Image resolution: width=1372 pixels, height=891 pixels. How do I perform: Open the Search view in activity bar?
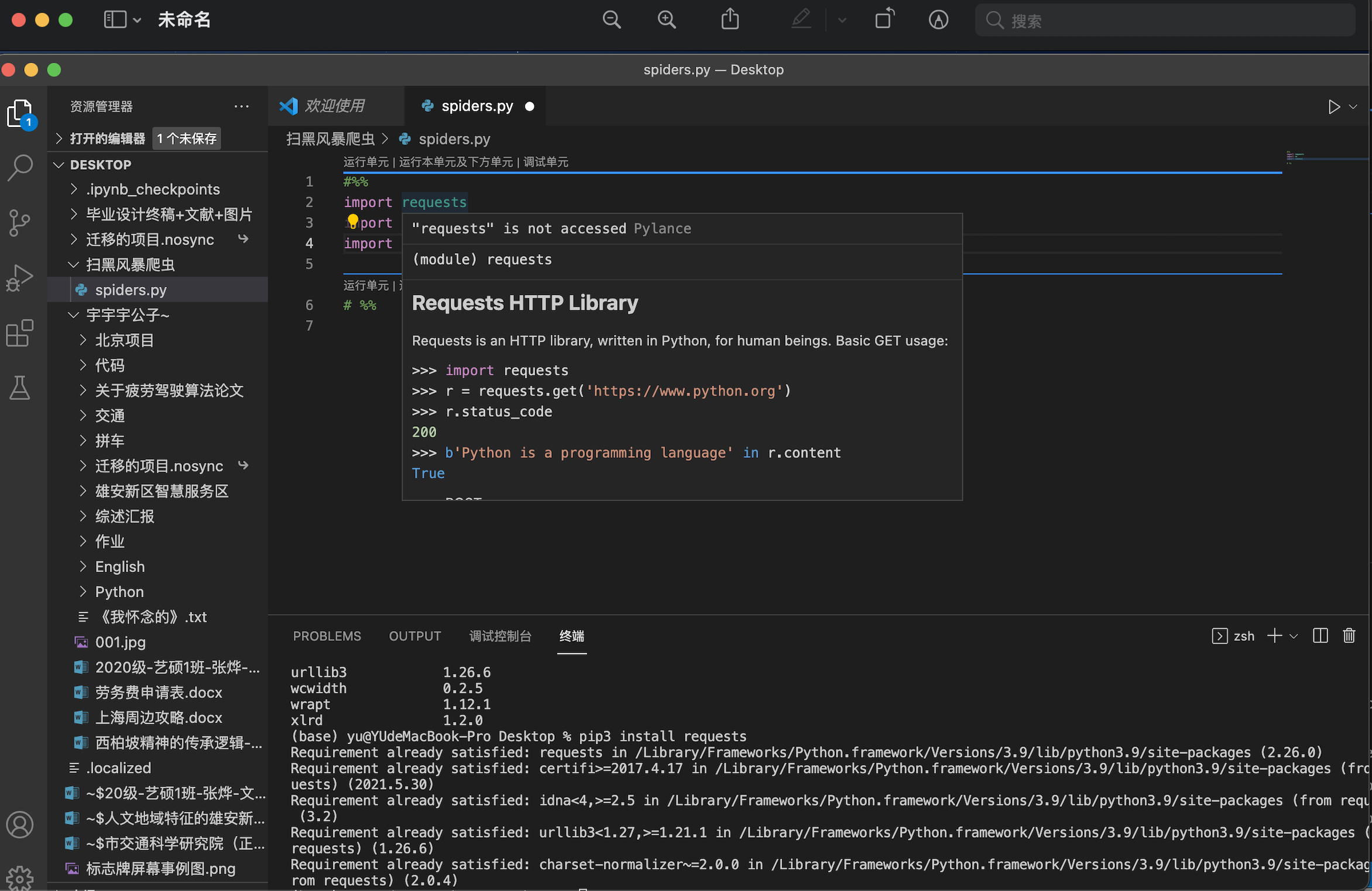coord(21,168)
